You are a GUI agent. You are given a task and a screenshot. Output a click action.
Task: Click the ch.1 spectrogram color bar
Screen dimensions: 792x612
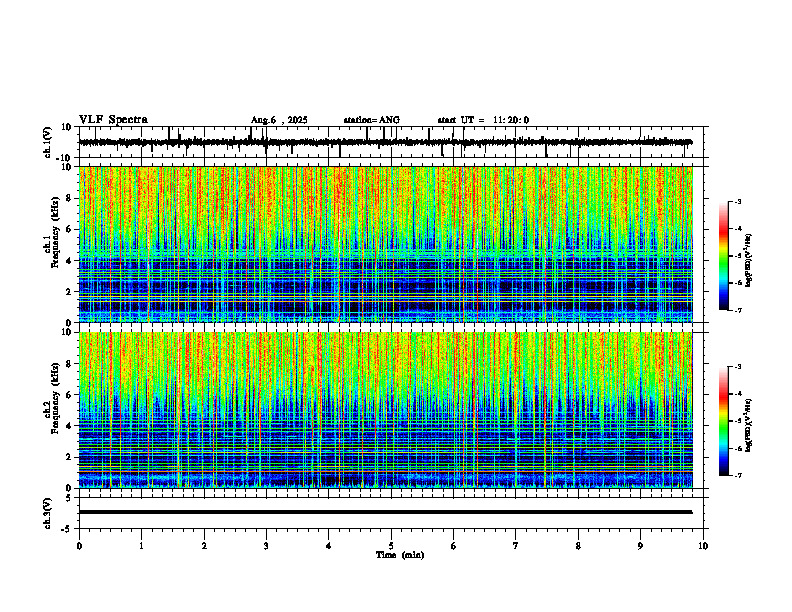723,256
